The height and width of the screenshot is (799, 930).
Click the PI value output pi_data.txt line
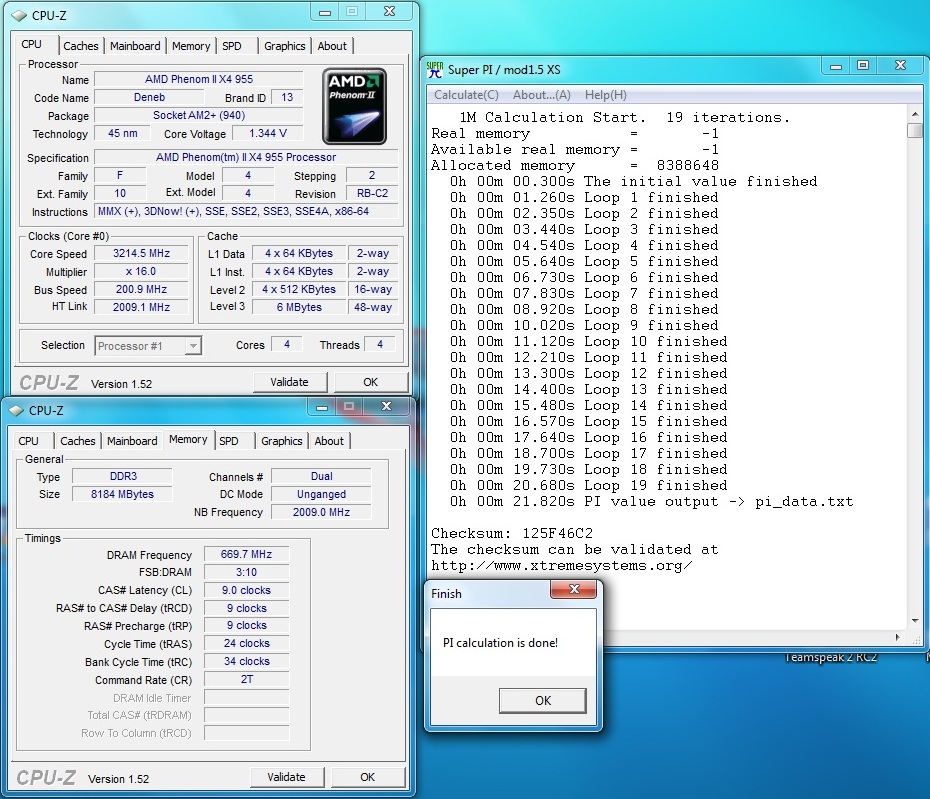[651, 501]
